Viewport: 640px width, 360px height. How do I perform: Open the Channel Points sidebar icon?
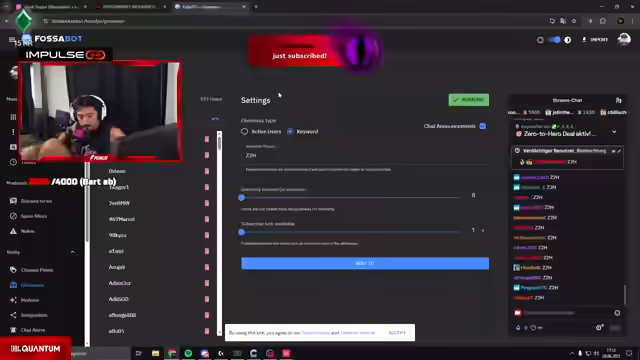[13, 270]
